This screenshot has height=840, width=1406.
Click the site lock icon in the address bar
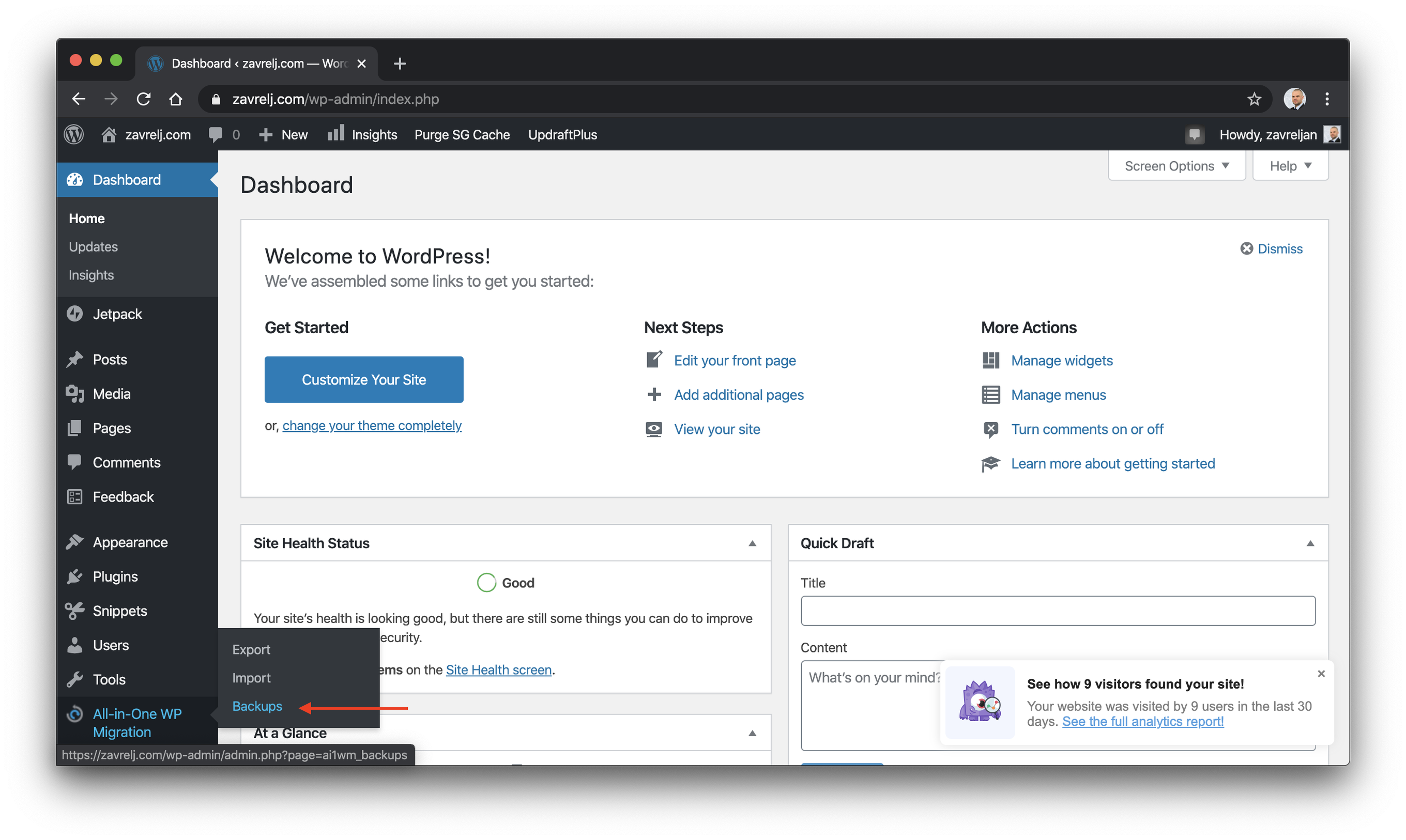click(x=215, y=99)
